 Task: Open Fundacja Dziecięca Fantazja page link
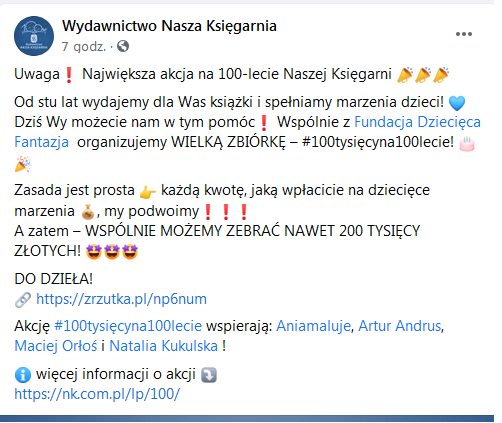pyautogui.click(x=247, y=132)
